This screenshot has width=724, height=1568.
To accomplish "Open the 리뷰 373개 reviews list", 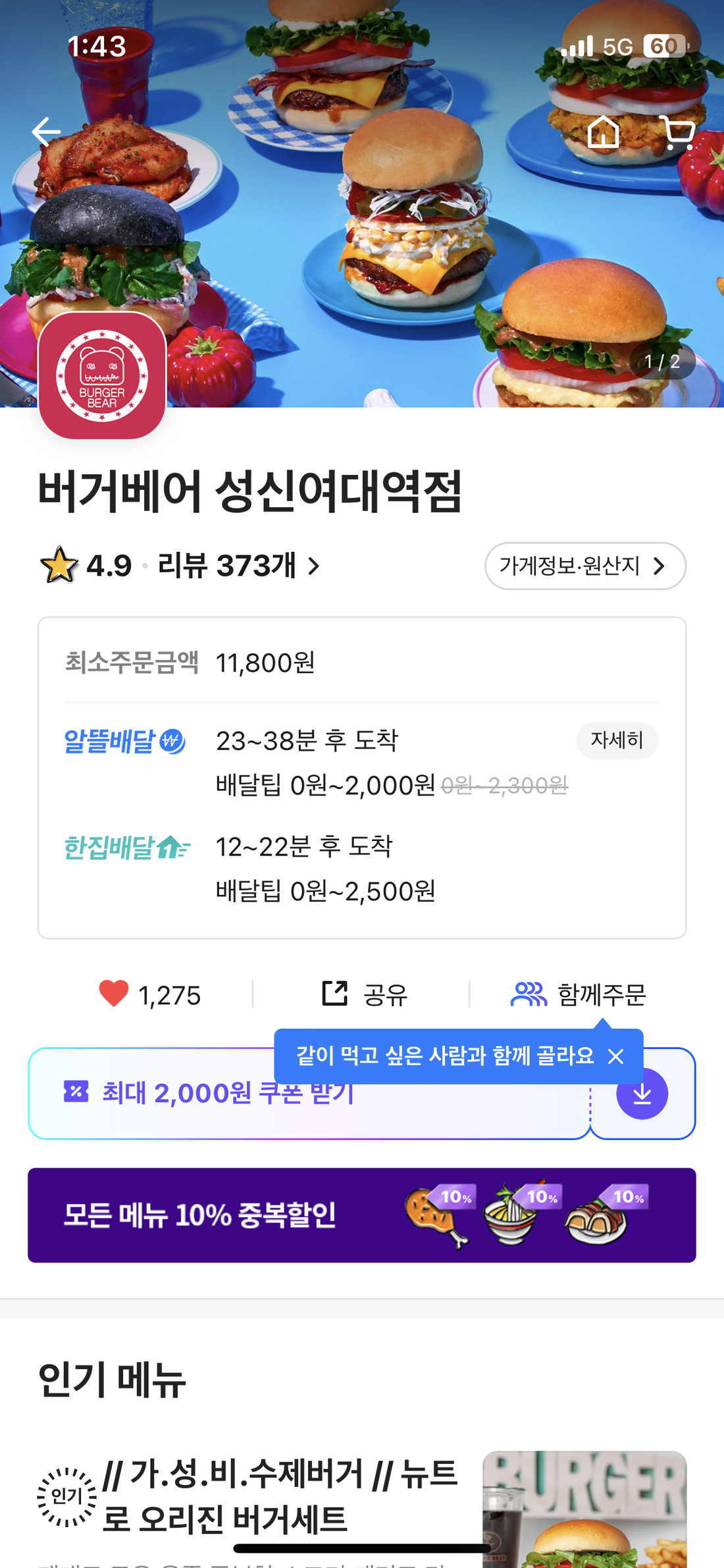I will [x=238, y=566].
